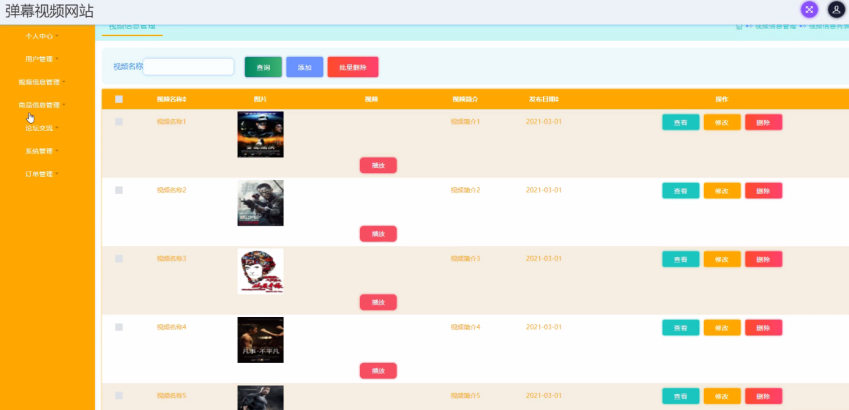Click the 视频名称1 name cell
The width and height of the screenshot is (849, 410).
pos(171,122)
